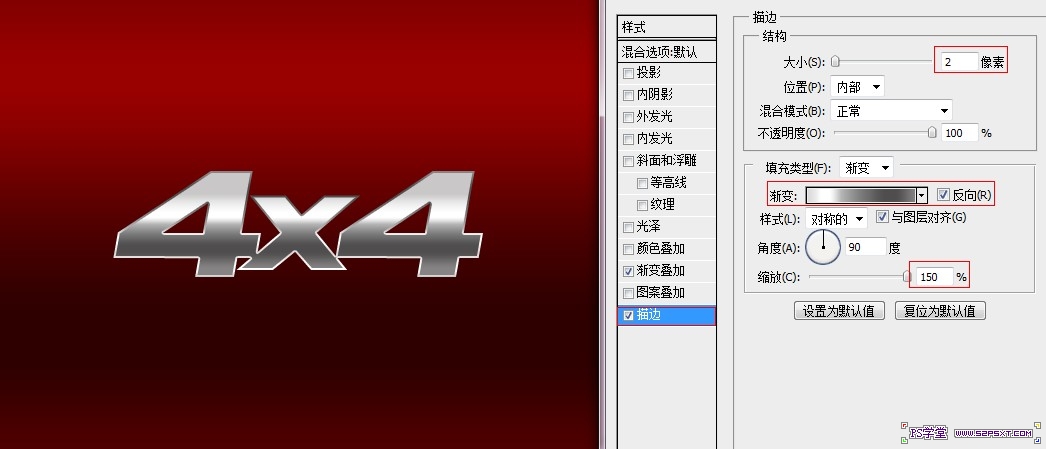
Task: Click the angle field showing 90
Action: (x=866, y=248)
